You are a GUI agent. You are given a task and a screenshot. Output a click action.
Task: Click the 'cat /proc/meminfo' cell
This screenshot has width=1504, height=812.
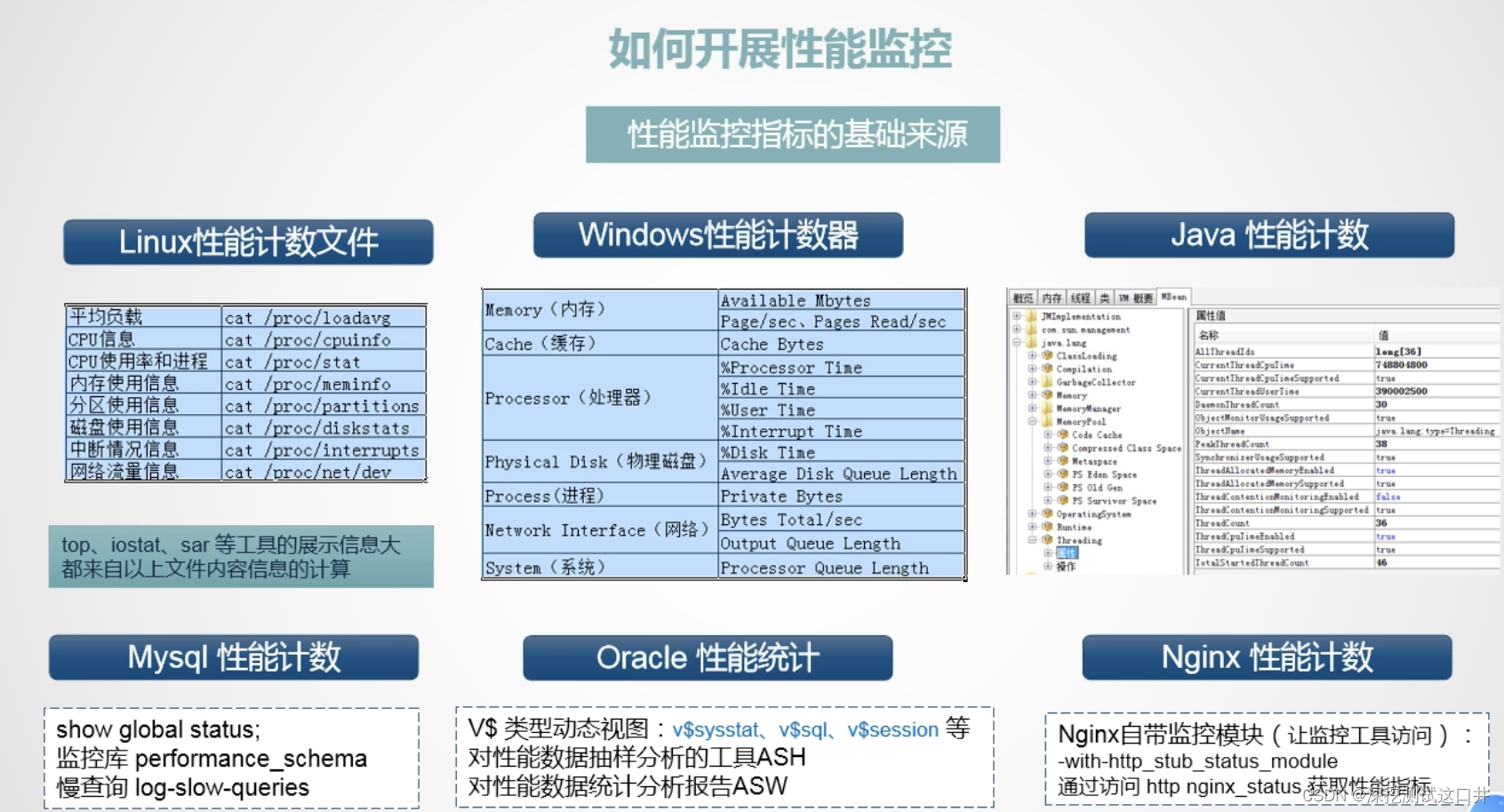pos(324,384)
